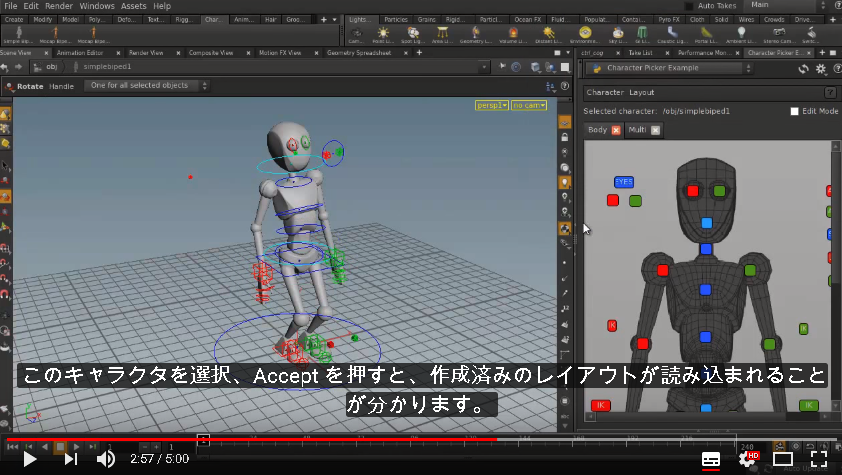
Task: Select the Multi tab
Action: point(637,130)
